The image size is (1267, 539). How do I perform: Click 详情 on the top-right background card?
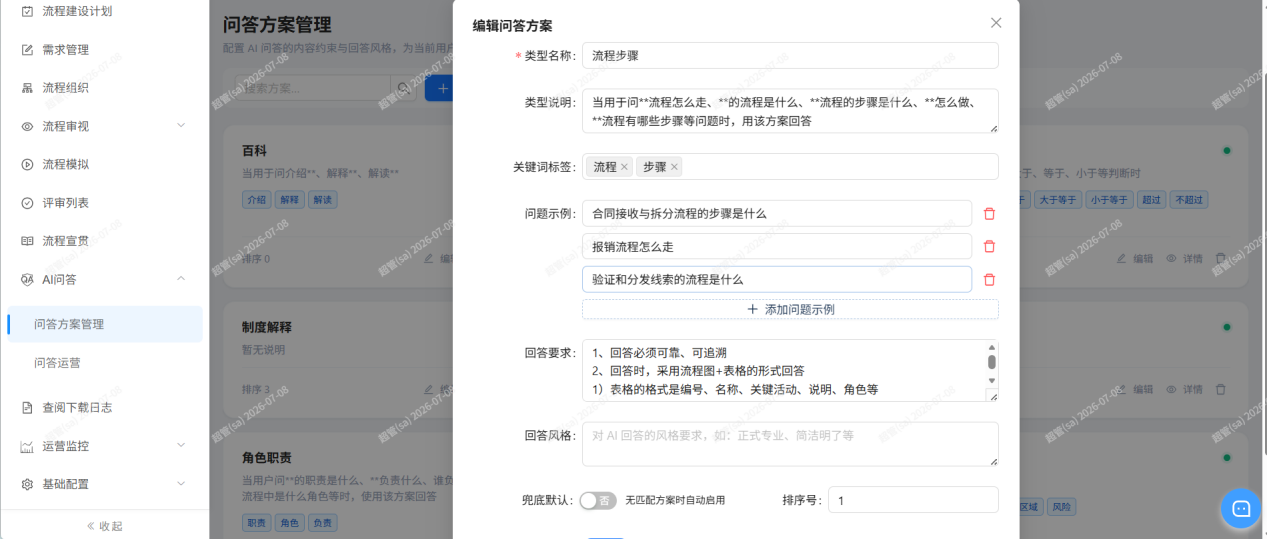[x=1184, y=258]
